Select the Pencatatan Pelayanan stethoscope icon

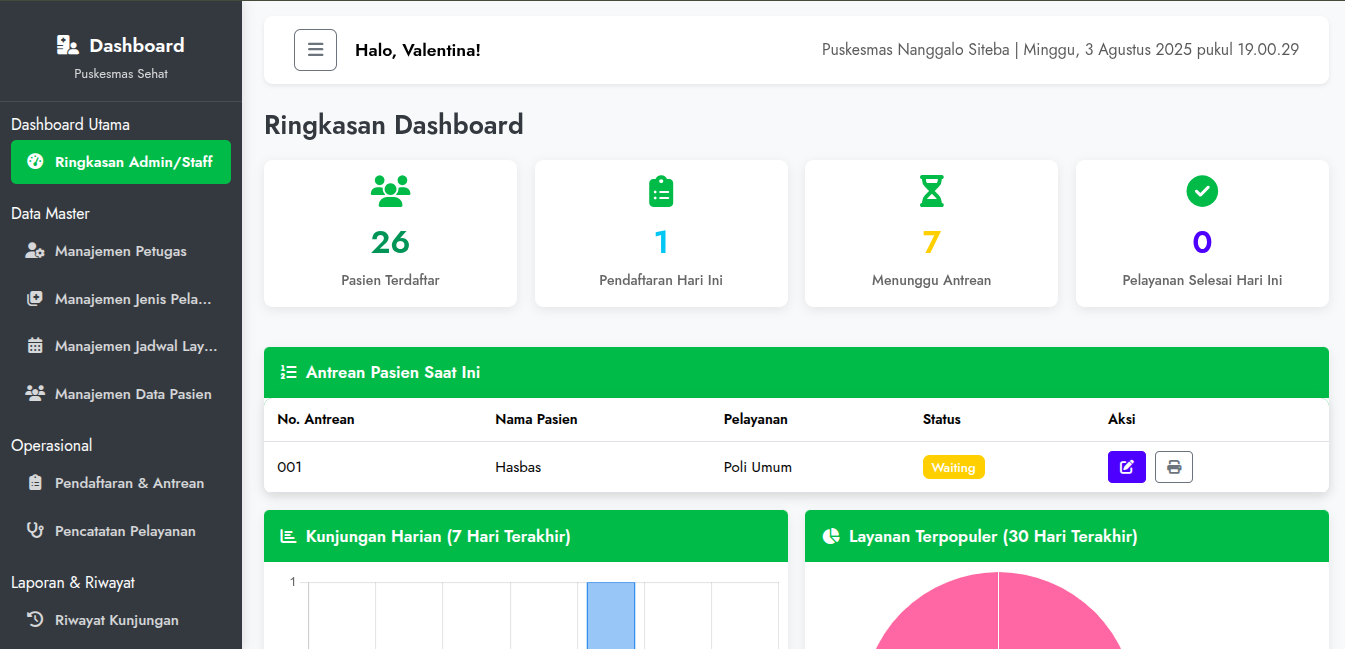[33, 531]
